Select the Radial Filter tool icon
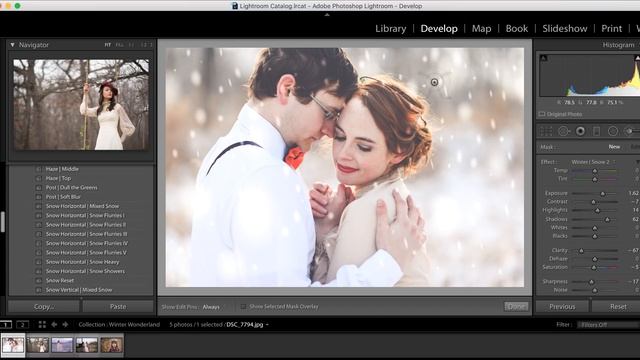The height and width of the screenshot is (360, 640). pyautogui.click(x=613, y=131)
